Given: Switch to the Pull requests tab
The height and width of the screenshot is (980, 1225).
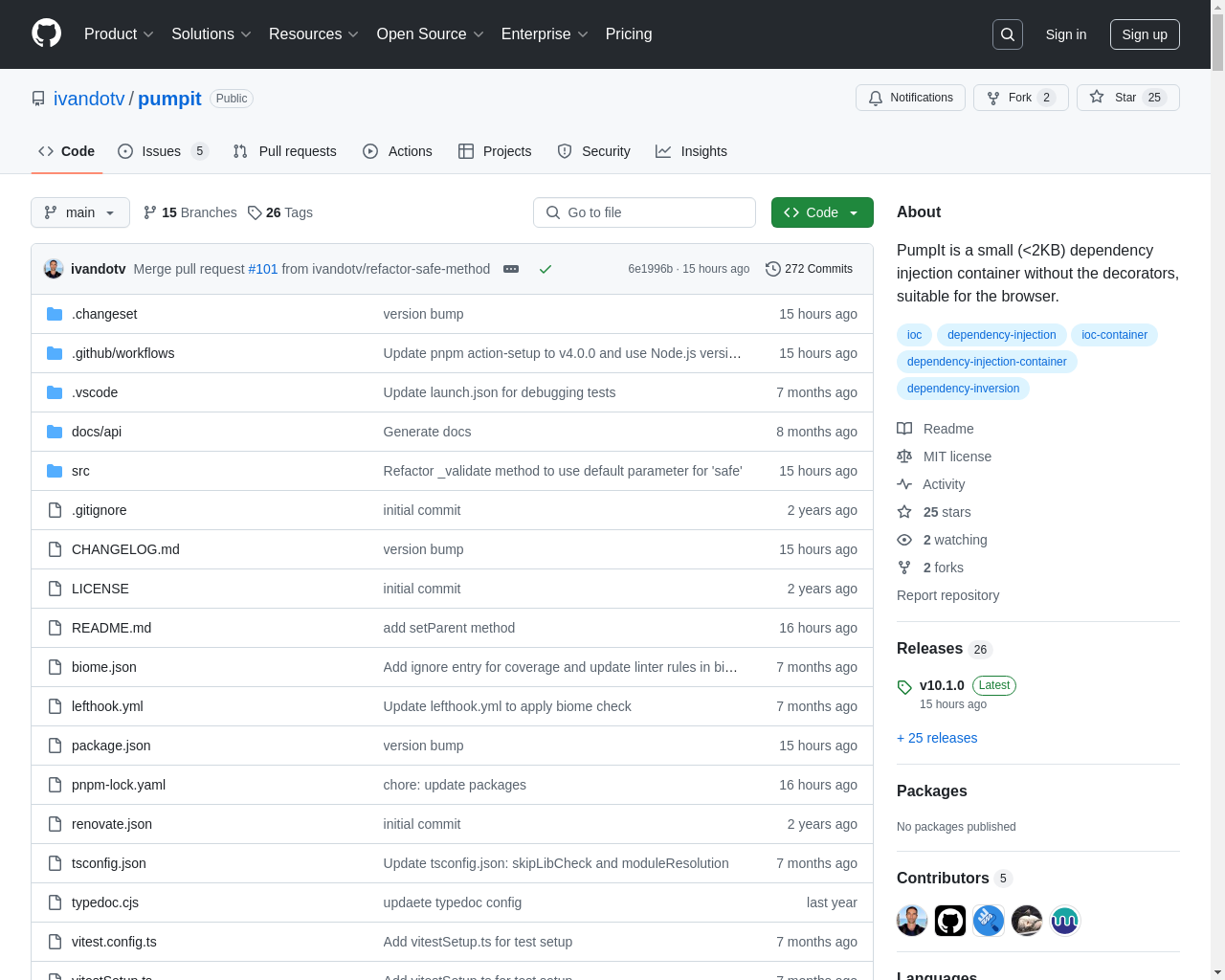Looking at the screenshot, I should pyautogui.click(x=285, y=151).
